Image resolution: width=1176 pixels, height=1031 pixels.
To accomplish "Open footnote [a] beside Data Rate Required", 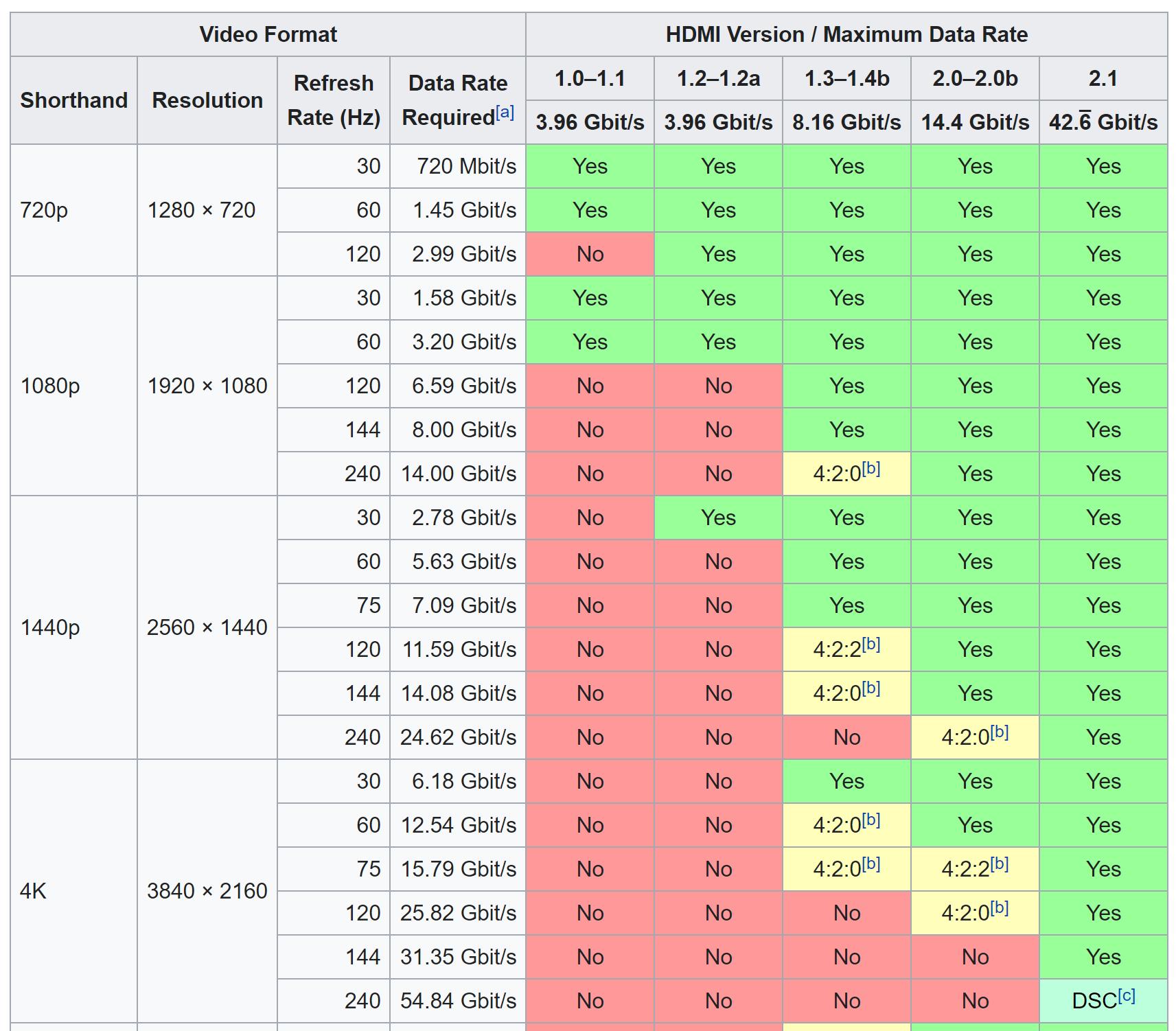I will 505,113.
